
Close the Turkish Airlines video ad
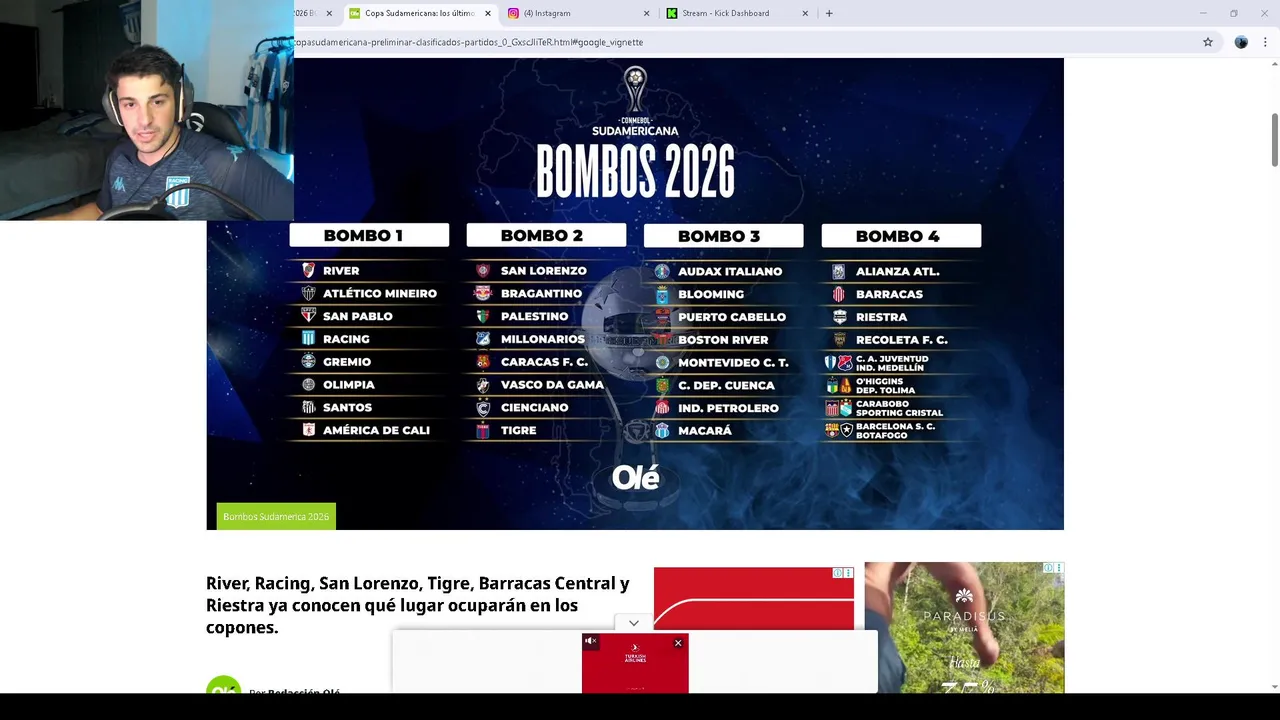[x=678, y=643]
